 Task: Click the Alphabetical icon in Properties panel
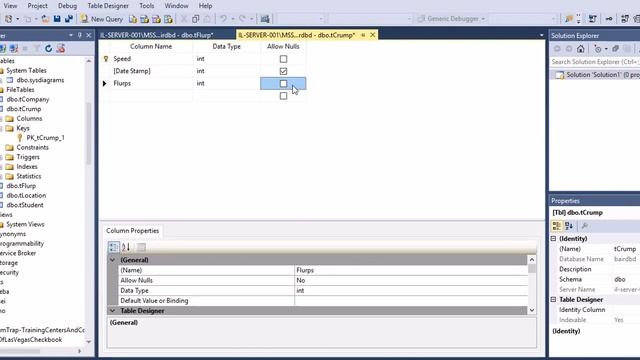(x=569, y=226)
